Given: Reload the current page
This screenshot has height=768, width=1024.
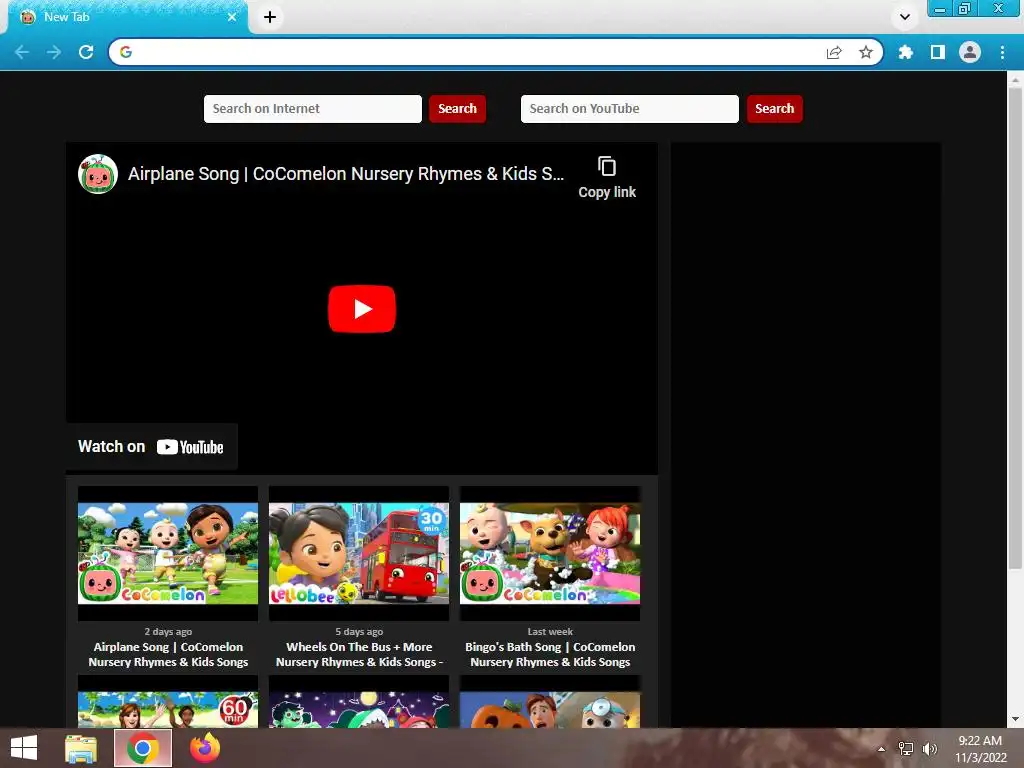Looking at the screenshot, I should (86, 52).
